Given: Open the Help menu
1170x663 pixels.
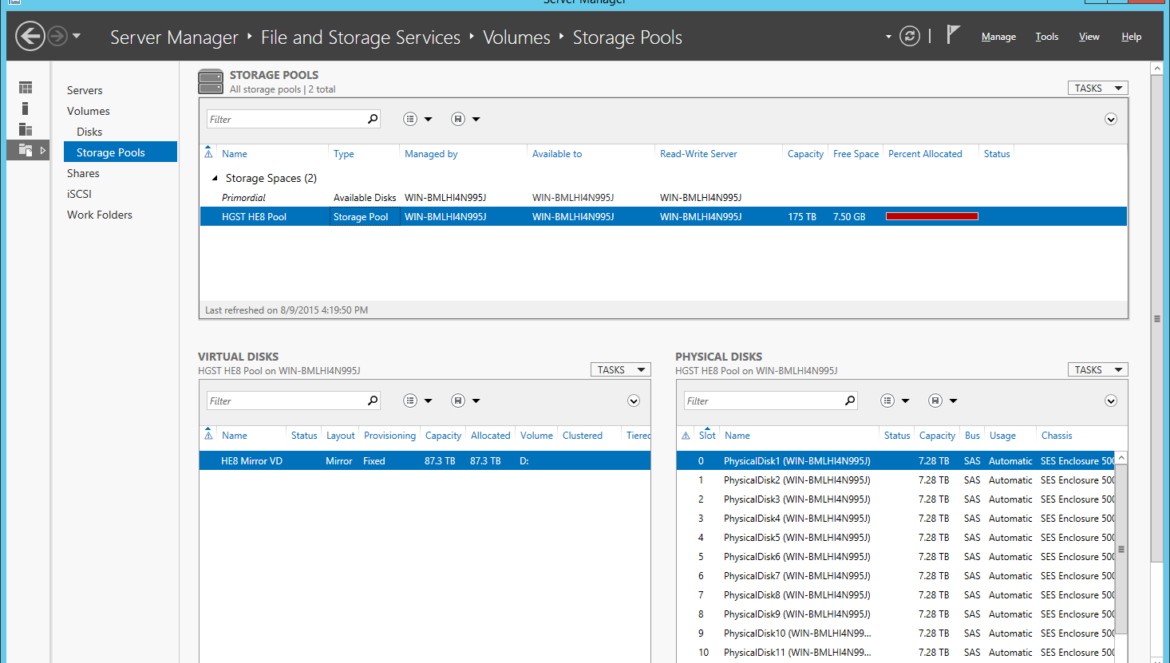Looking at the screenshot, I should [1131, 37].
